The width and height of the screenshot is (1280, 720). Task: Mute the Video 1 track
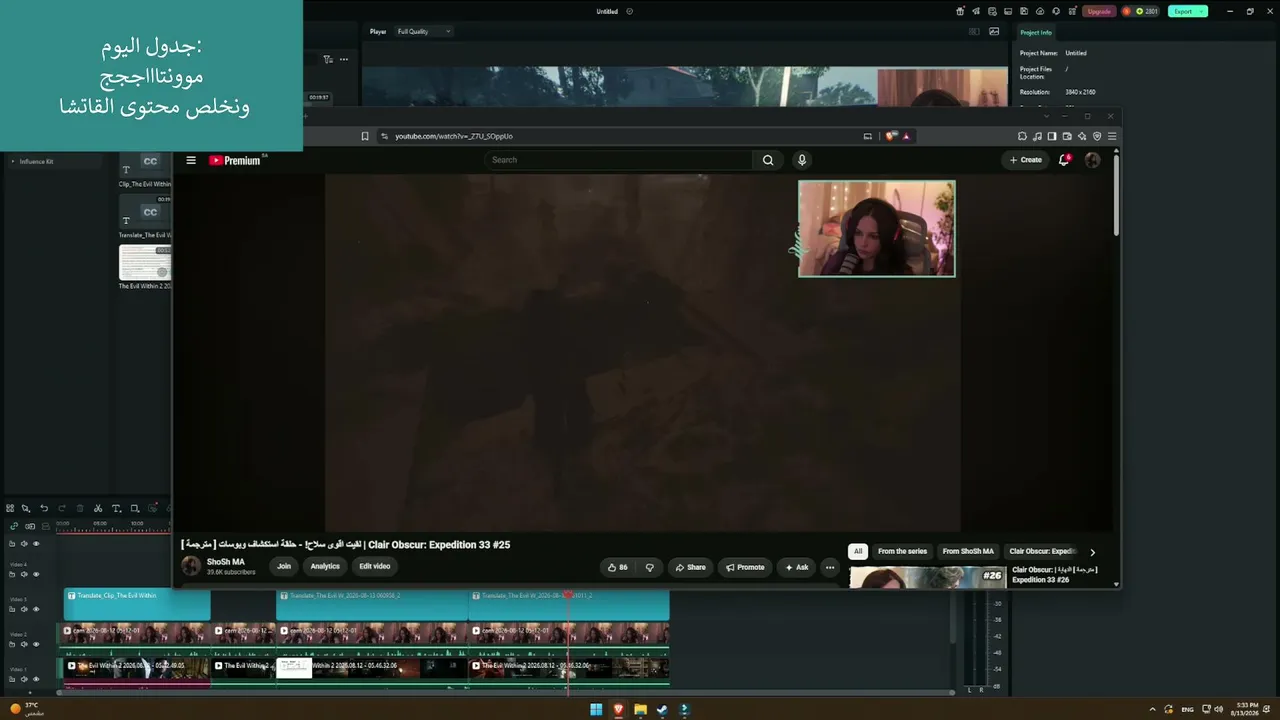[24, 679]
